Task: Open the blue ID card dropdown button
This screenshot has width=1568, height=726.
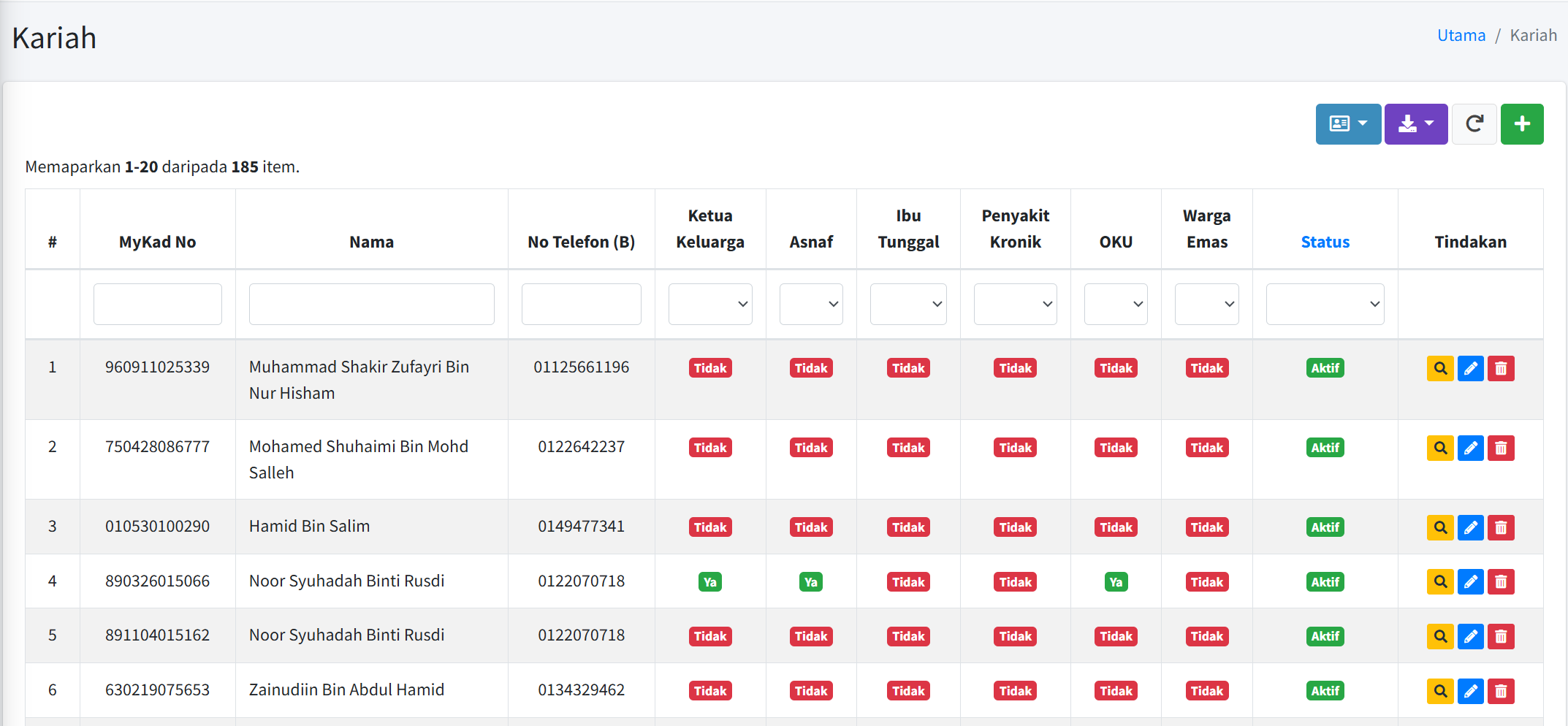Action: pos(1348,124)
